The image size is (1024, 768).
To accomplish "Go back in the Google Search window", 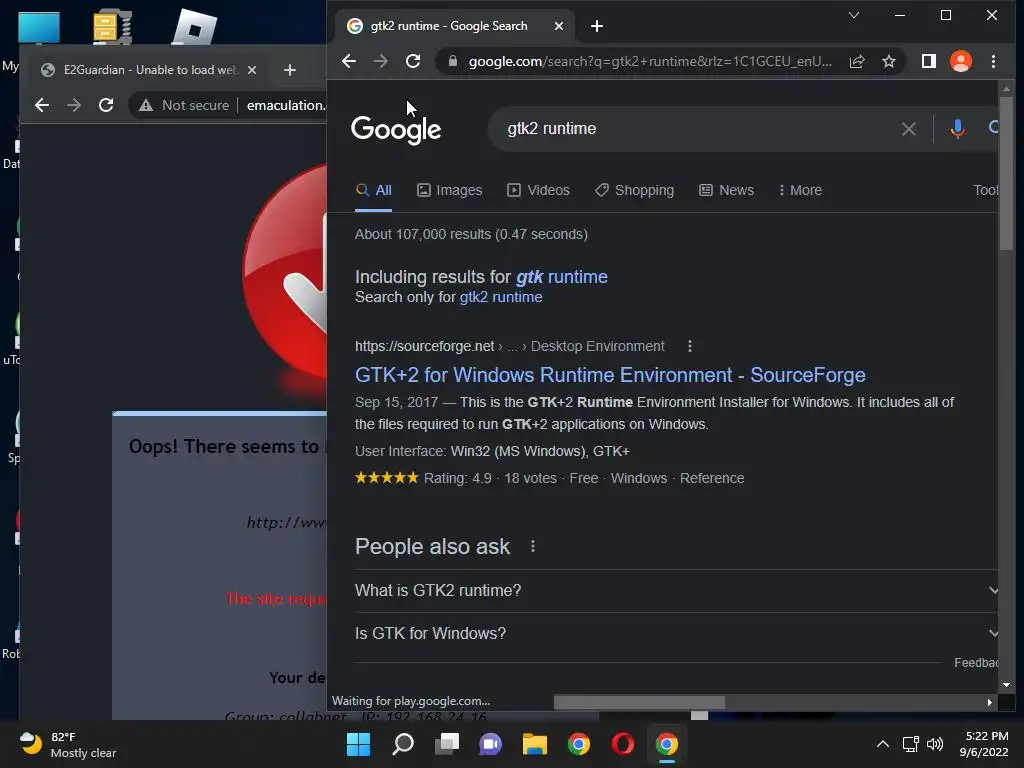I will point(349,61).
